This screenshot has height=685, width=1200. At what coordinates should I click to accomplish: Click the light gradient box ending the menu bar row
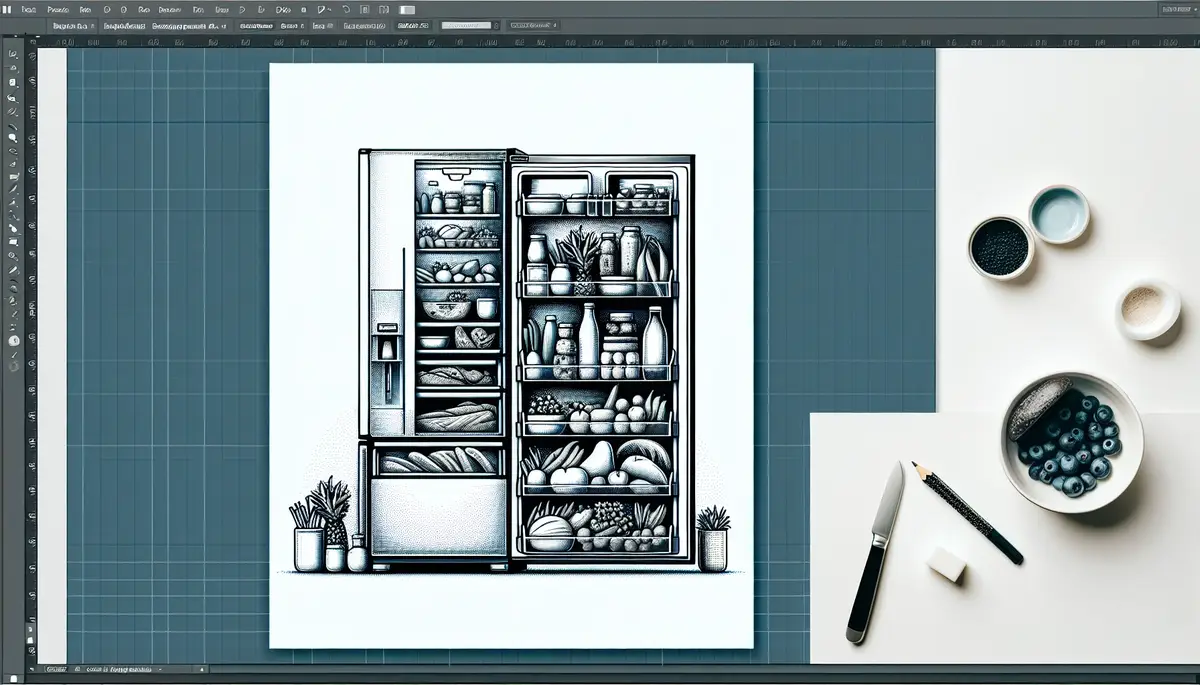pos(406,9)
